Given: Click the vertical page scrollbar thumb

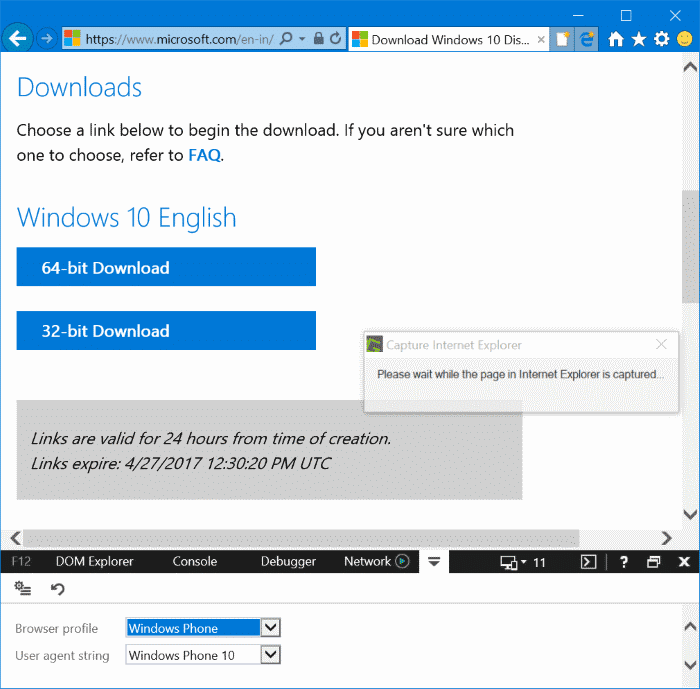Looking at the screenshot, I should 690,247.
